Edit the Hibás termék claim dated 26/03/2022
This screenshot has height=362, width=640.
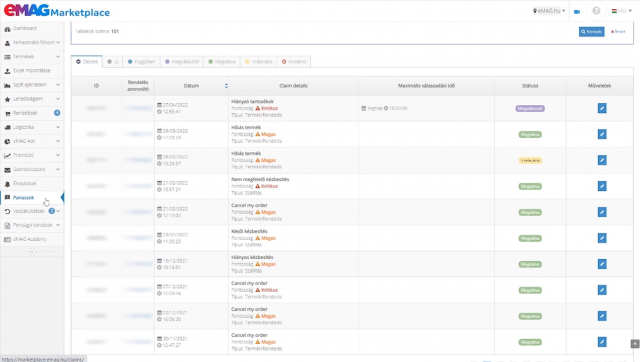602,134
